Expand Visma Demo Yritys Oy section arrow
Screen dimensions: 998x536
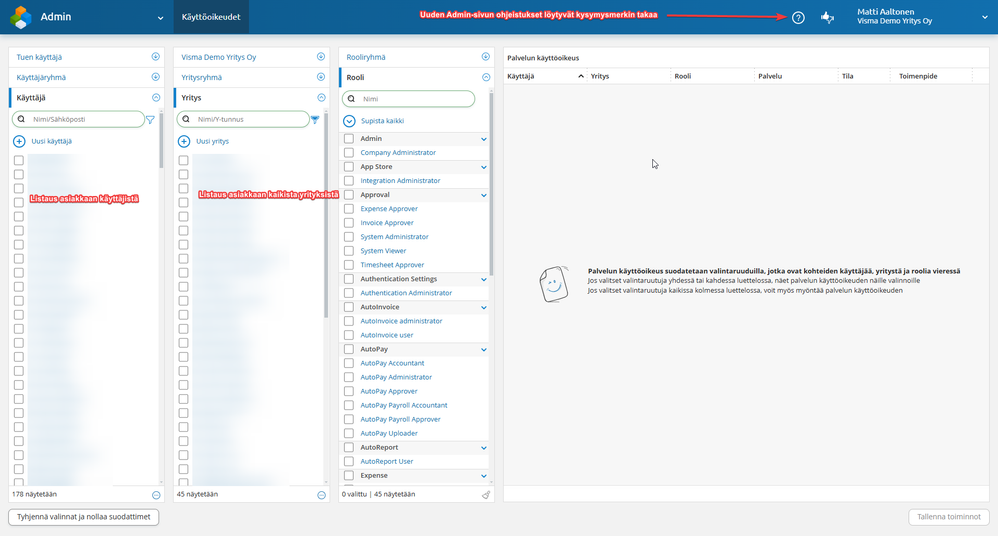point(321,57)
